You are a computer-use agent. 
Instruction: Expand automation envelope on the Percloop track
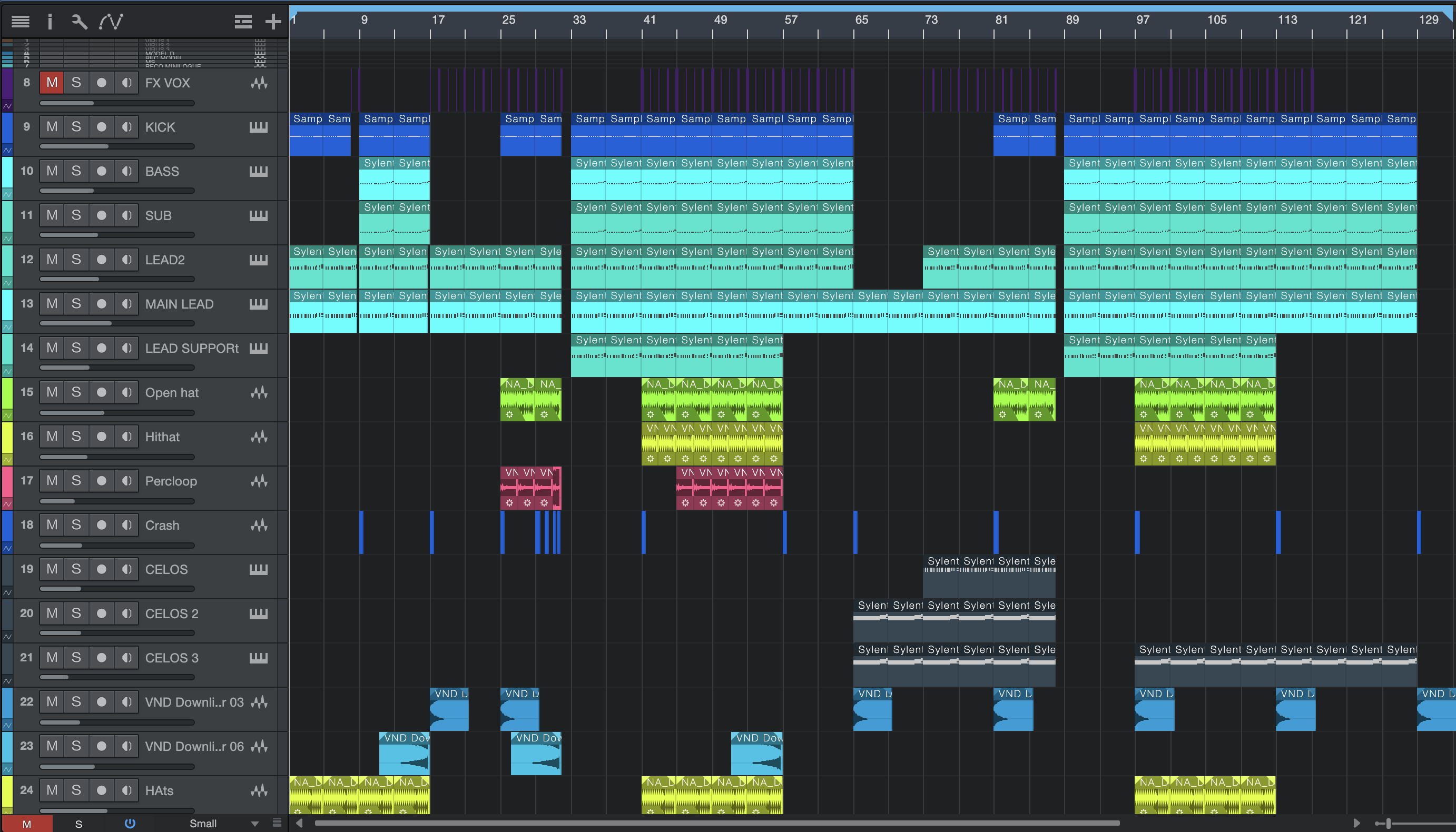point(7,504)
